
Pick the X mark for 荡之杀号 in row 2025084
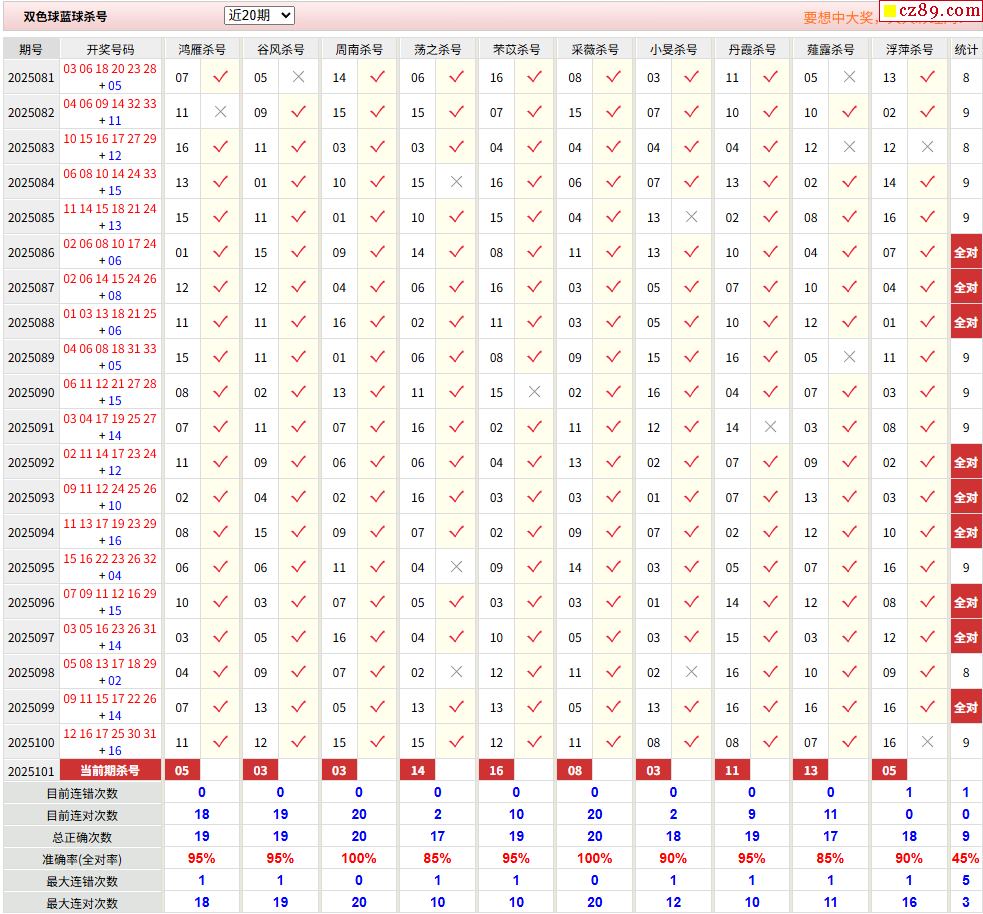456,182
